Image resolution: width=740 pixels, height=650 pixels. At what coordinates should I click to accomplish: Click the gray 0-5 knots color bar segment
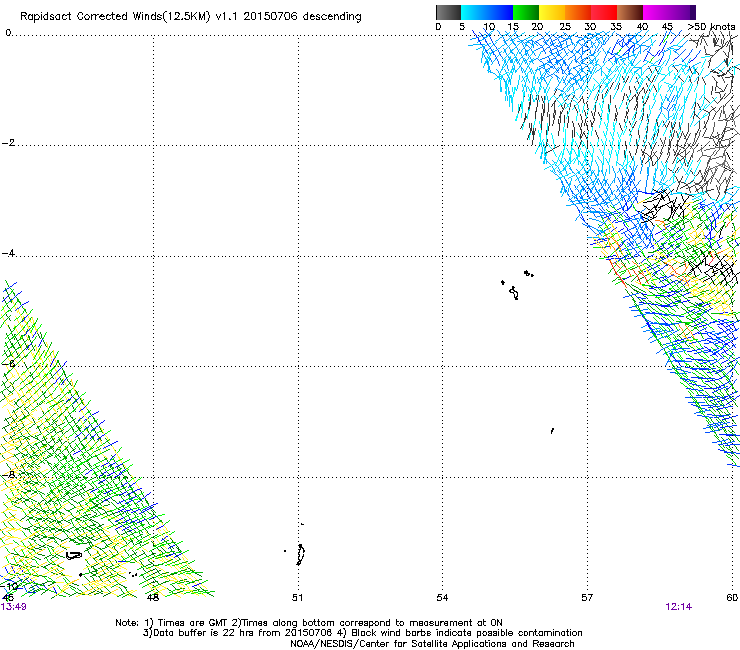(x=448, y=12)
